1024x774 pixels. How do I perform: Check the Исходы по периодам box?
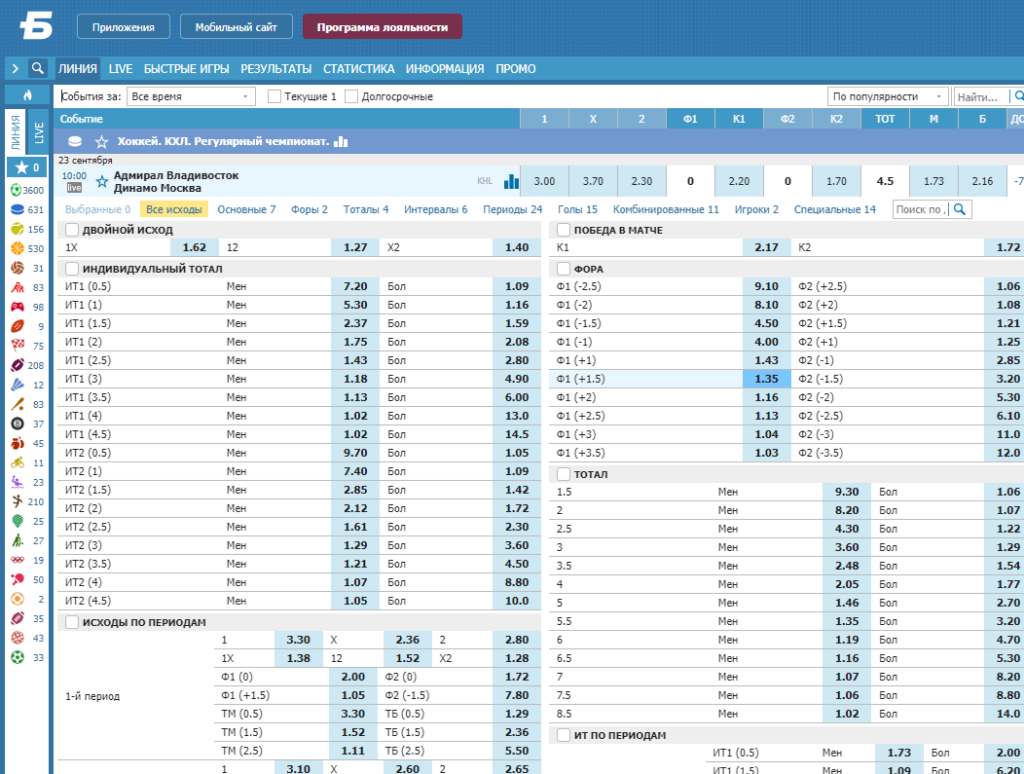click(72, 622)
